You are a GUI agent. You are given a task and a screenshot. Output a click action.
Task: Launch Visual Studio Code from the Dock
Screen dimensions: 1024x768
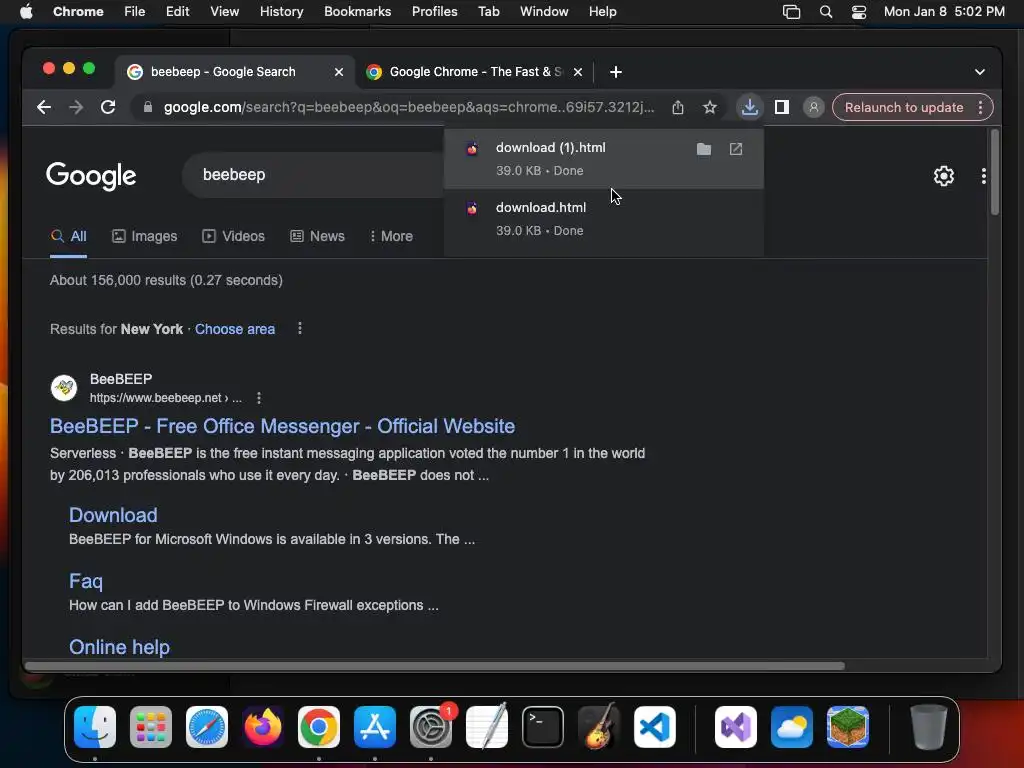point(654,727)
